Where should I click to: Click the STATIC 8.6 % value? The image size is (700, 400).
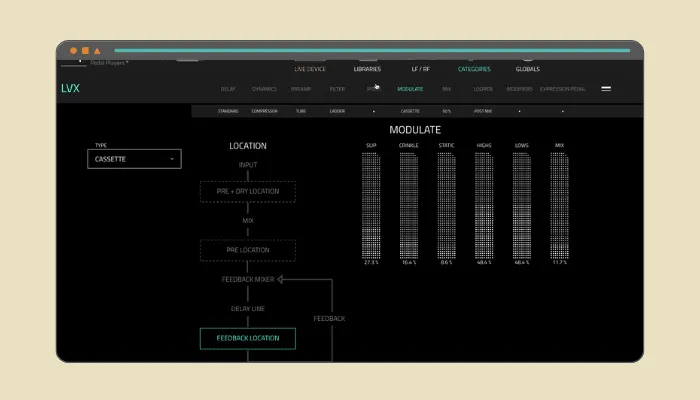[x=446, y=262]
